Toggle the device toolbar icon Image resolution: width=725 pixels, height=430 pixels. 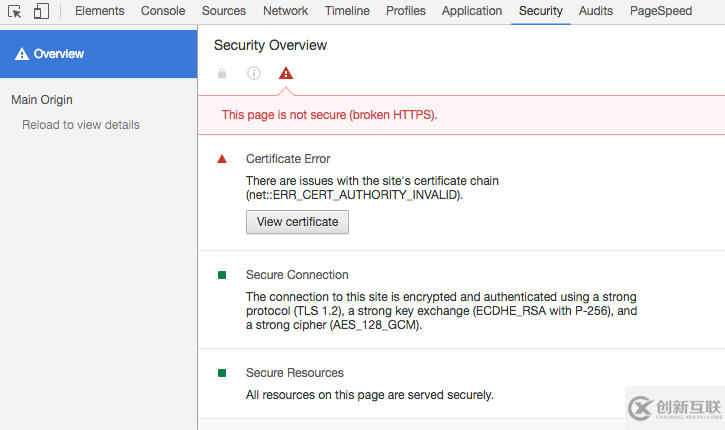coord(41,11)
